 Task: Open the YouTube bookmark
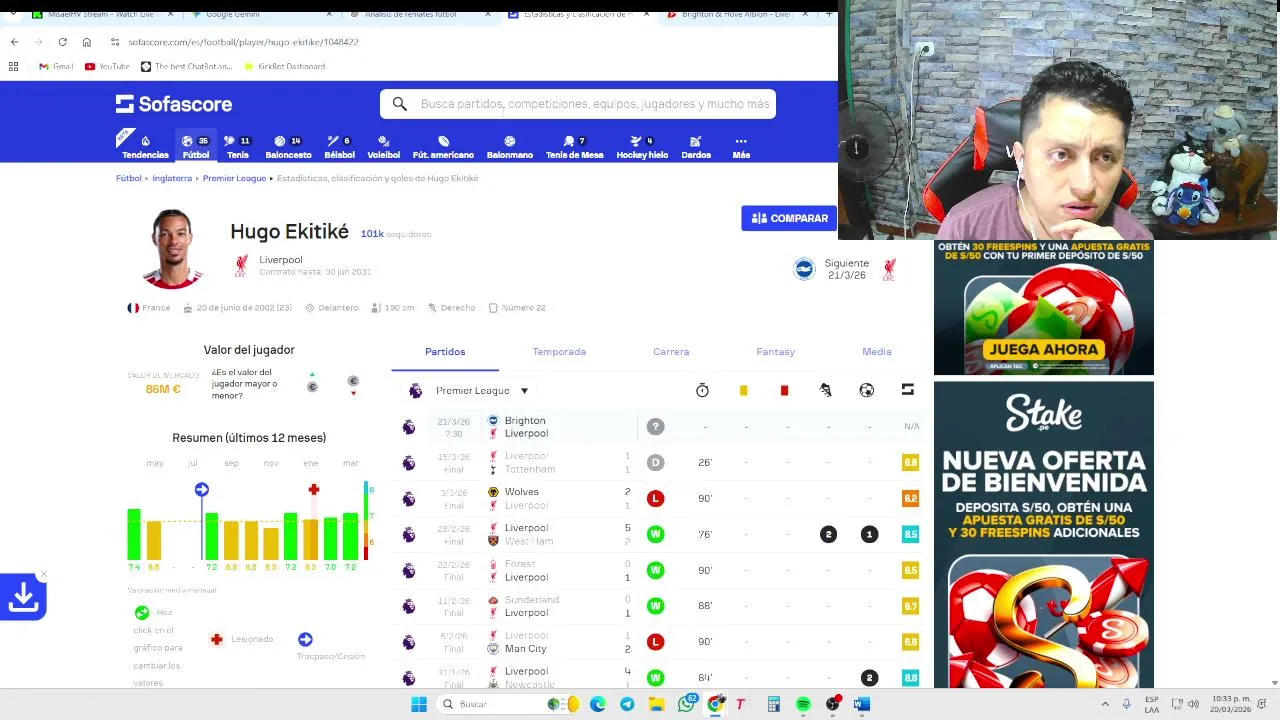(x=107, y=66)
